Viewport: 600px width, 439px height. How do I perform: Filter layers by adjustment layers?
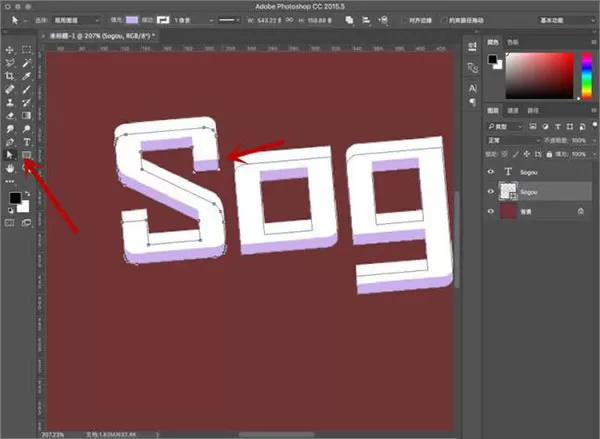pyautogui.click(x=545, y=126)
